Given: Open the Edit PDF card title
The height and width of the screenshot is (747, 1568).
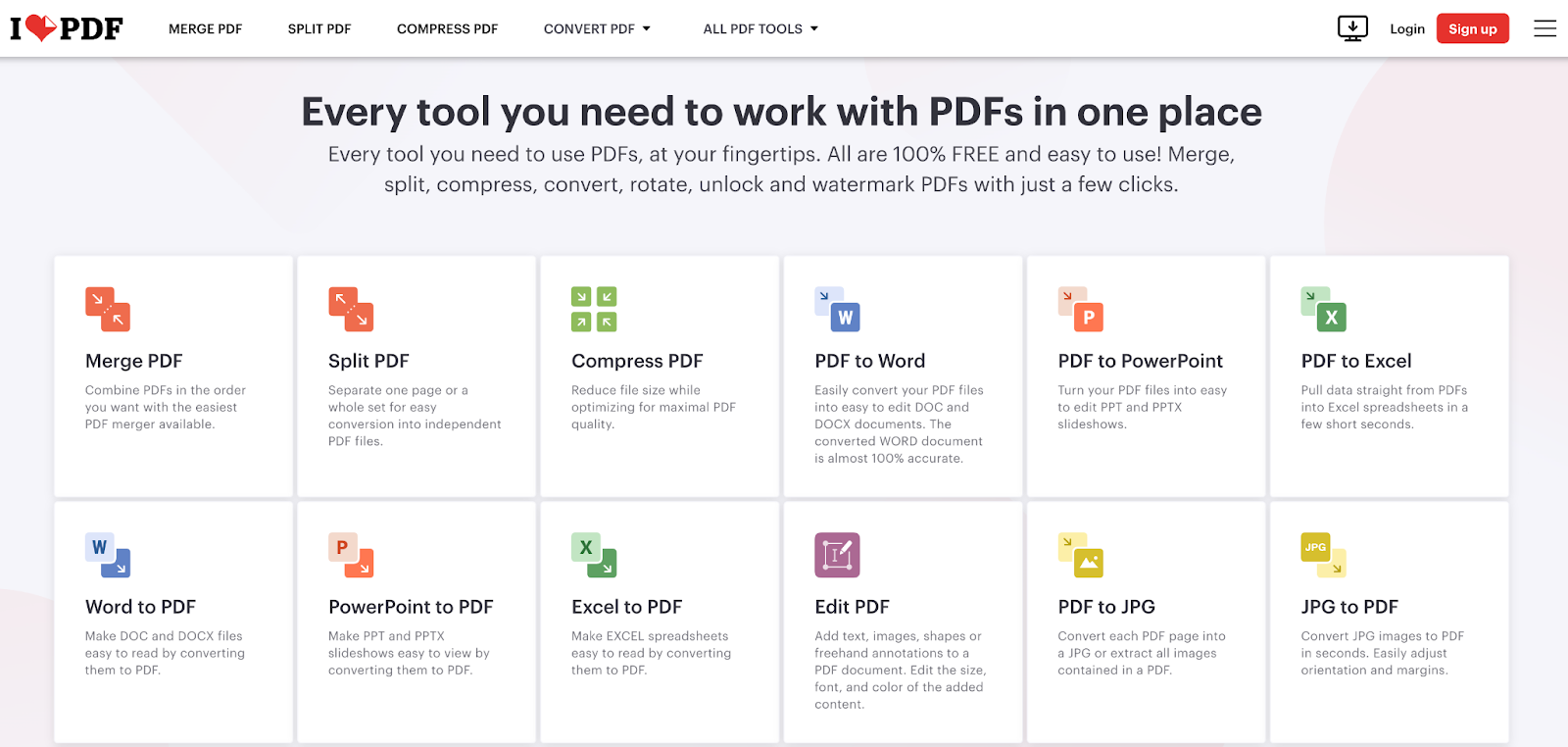Looking at the screenshot, I should click(852, 607).
